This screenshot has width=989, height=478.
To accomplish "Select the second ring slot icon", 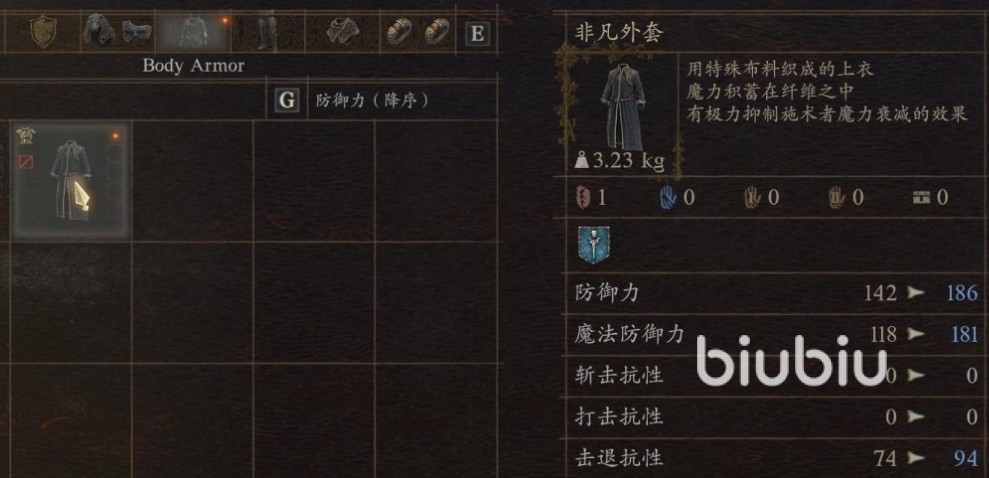I will tap(436, 31).
